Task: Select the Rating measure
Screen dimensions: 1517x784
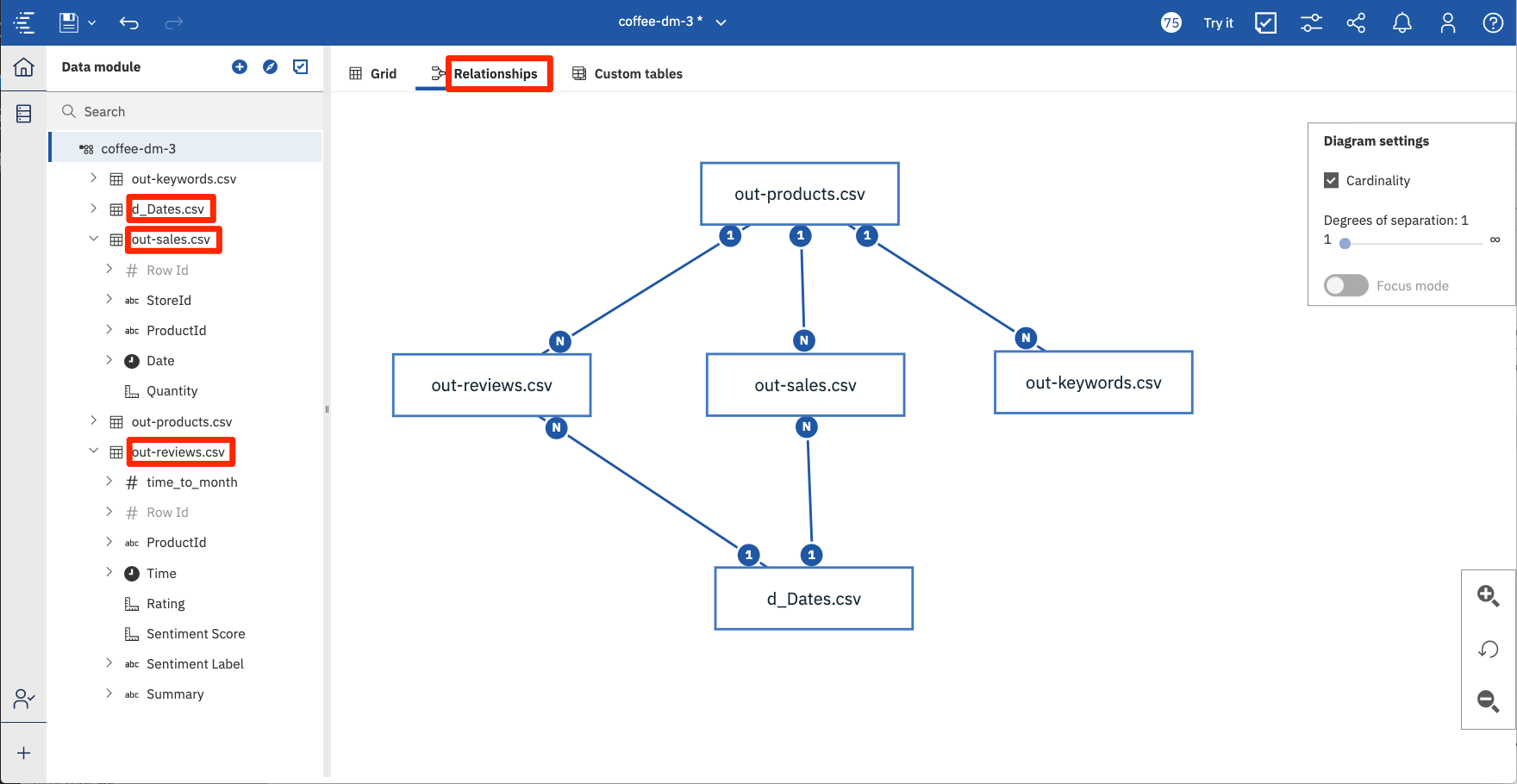Action: coord(165,604)
